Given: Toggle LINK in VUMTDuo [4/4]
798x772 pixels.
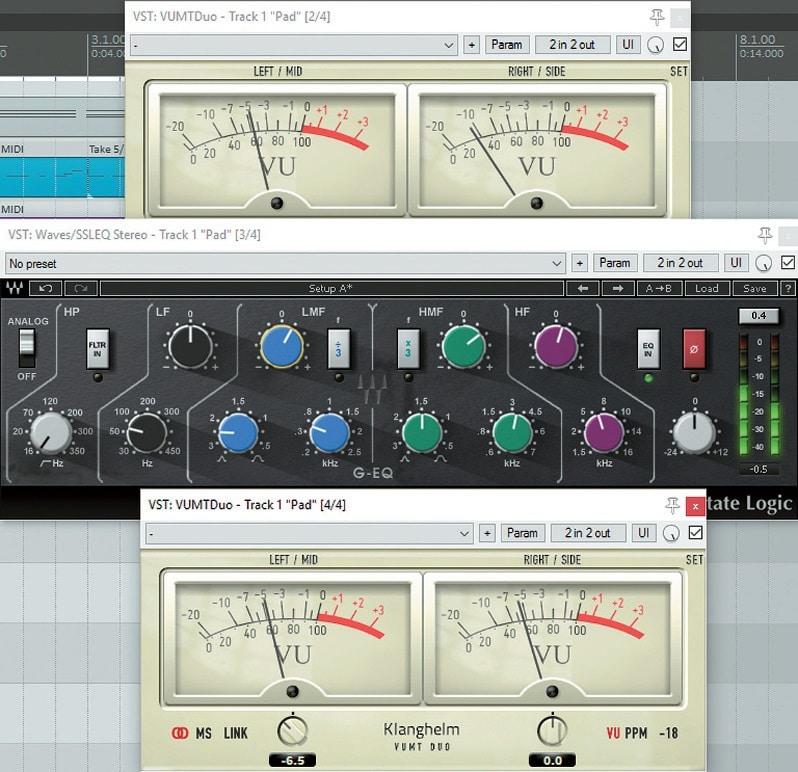Looking at the screenshot, I should (236, 733).
